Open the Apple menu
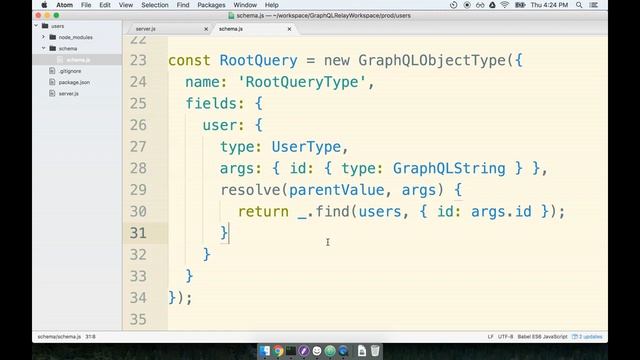This screenshot has width=640, height=360. tap(44, 5)
